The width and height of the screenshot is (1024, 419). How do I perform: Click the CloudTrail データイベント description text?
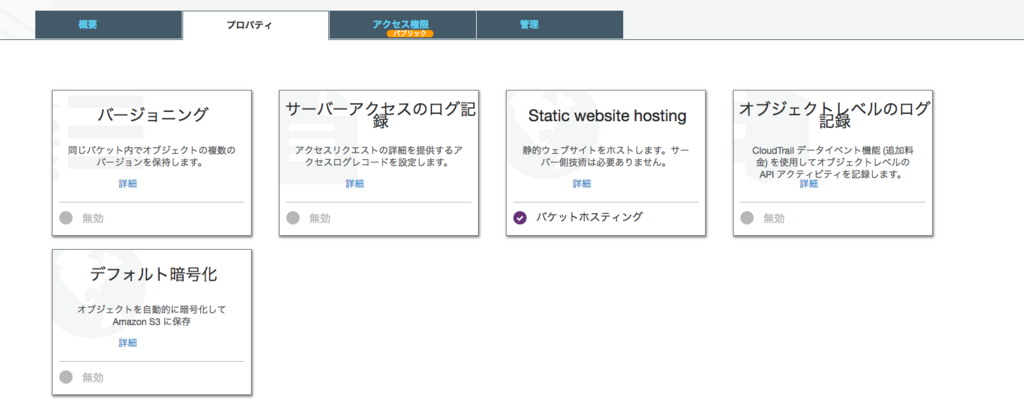(833, 163)
